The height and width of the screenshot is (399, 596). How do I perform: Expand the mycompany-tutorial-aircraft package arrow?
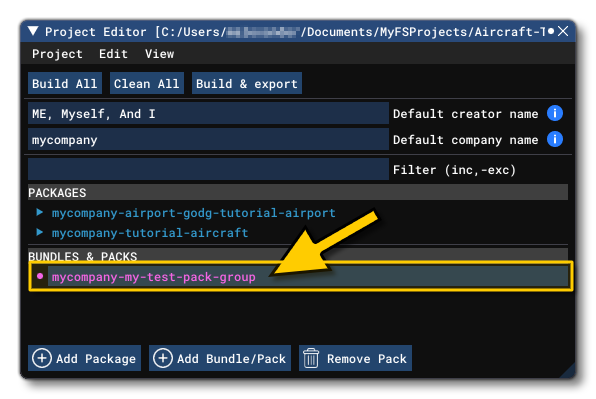pyautogui.click(x=40, y=232)
